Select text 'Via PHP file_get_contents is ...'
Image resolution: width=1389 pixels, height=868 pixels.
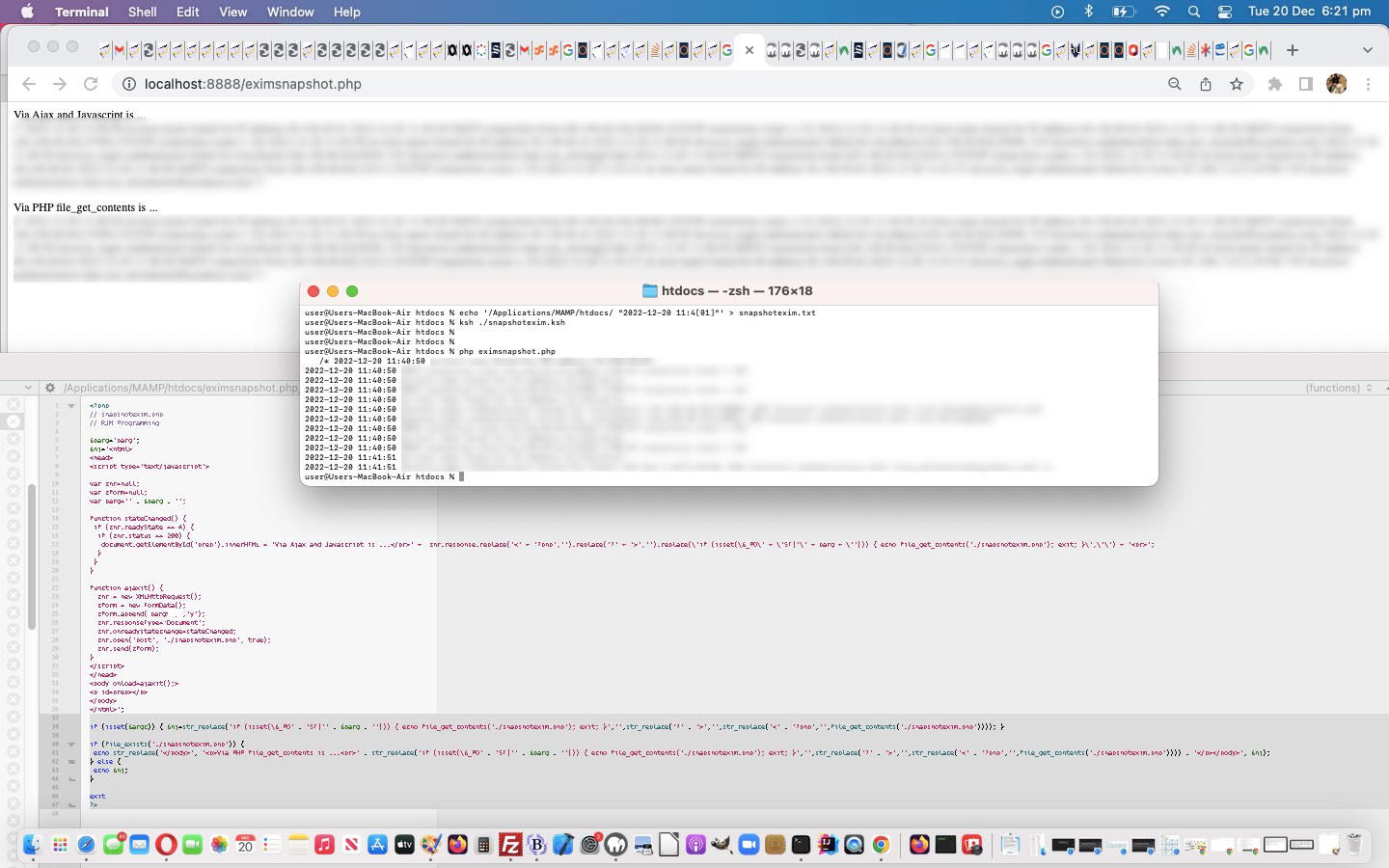point(85,207)
